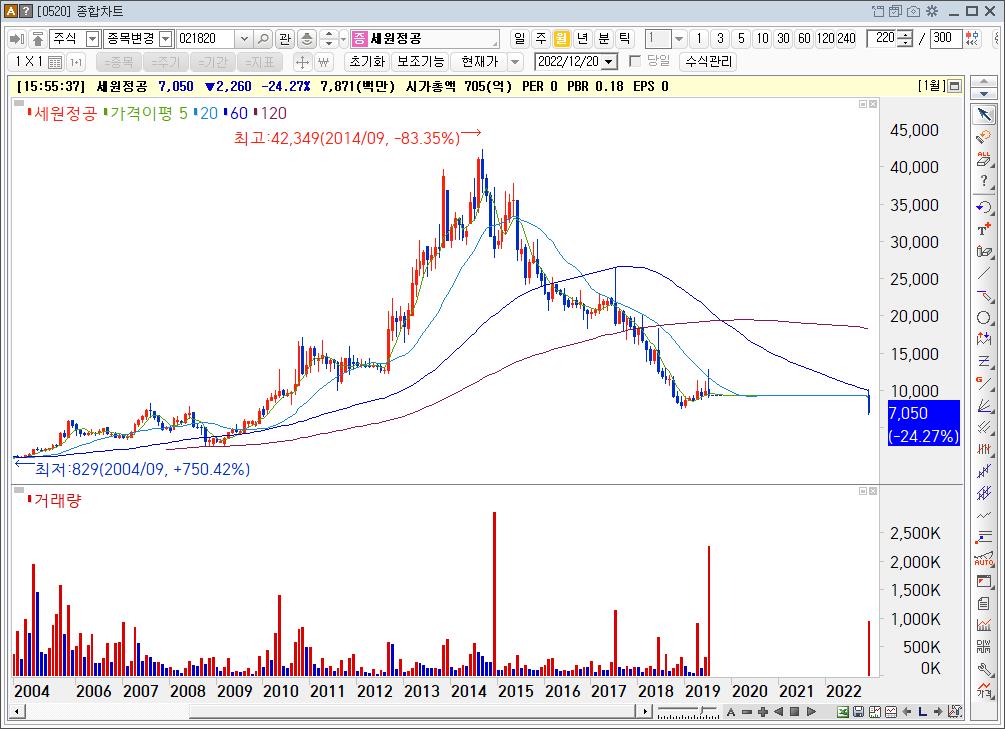The image size is (1005, 729).
Task: Click the won currency ₩ icon
Action: coord(323,62)
